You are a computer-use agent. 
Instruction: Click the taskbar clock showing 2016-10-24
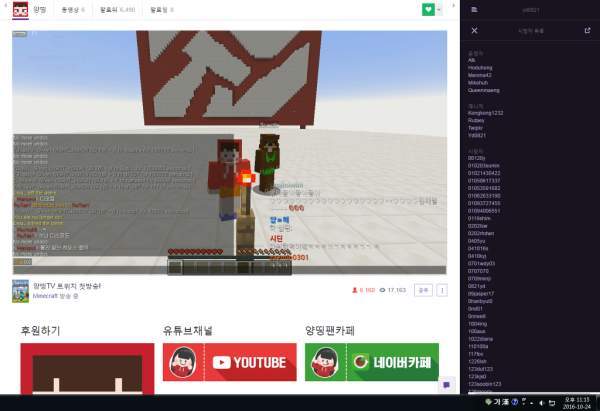click(576, 403)
